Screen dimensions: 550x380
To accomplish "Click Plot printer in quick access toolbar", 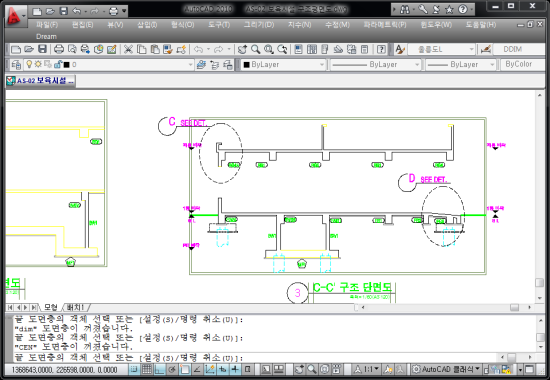I will coord(113,11).
